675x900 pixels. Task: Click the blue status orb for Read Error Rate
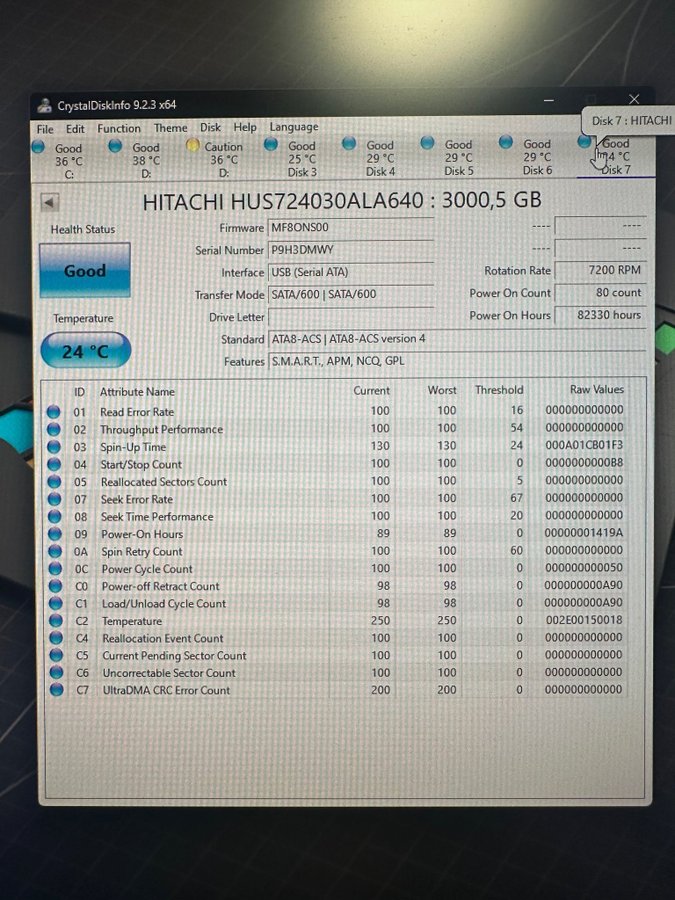54,412
